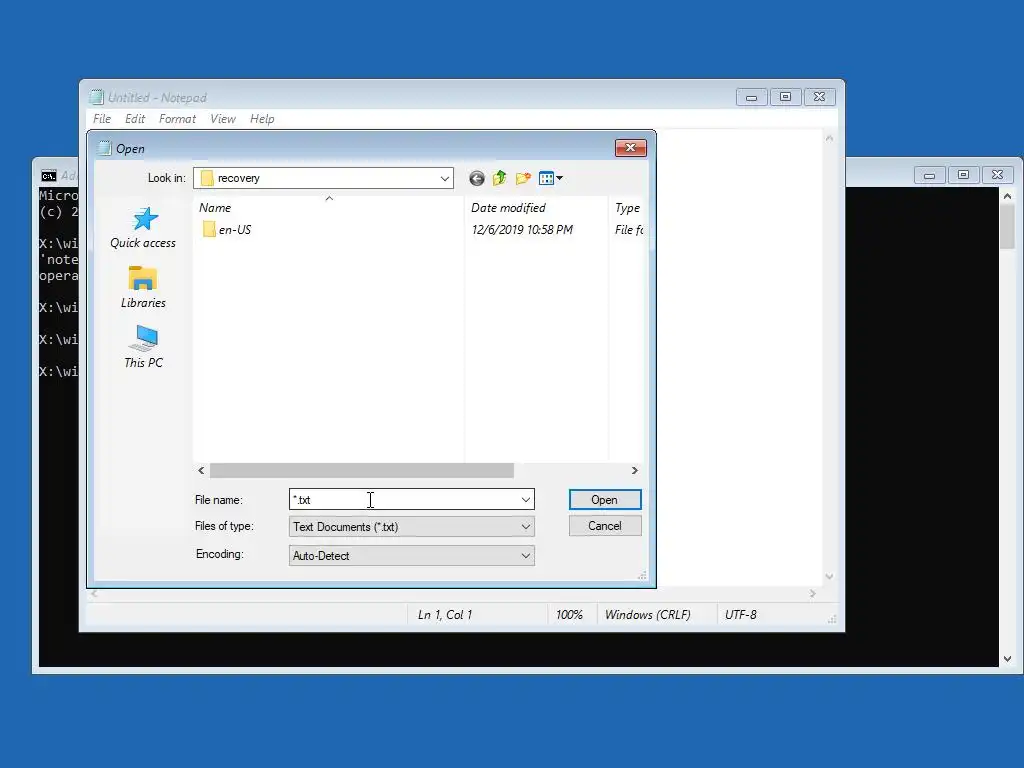
Task: Click the Open dialog title icon
Action: [x=104, y=148]
